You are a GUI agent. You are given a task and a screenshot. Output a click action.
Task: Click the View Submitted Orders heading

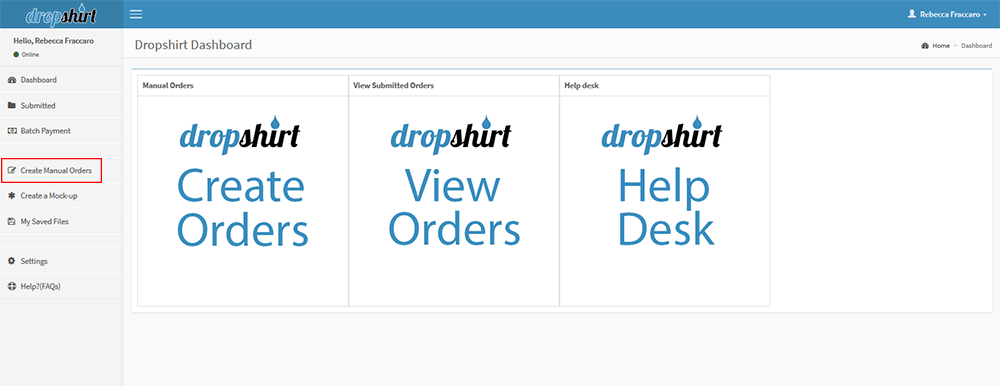(393, 85)
